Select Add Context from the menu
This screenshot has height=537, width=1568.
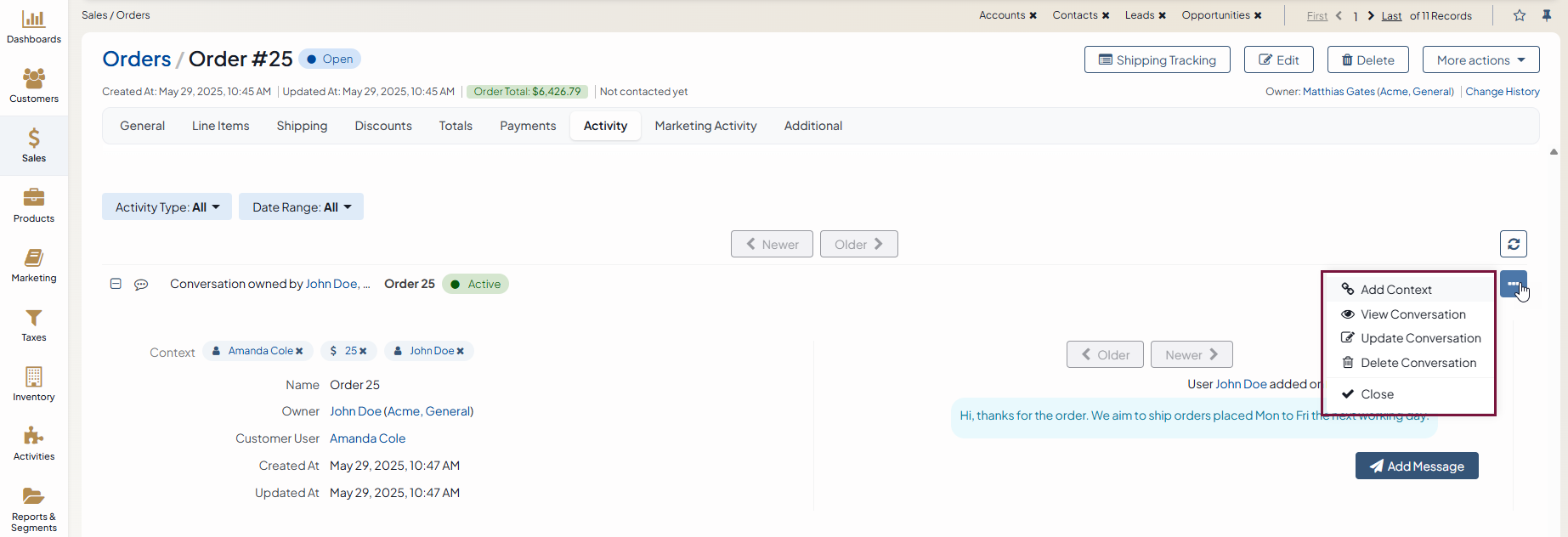(x=1395, y=290)
